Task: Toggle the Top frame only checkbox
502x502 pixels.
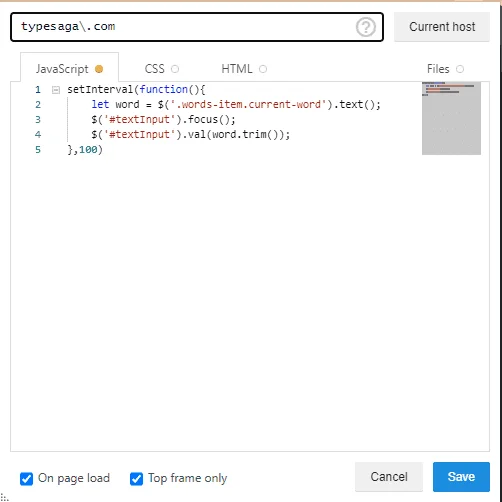Action: coord(136,479)
